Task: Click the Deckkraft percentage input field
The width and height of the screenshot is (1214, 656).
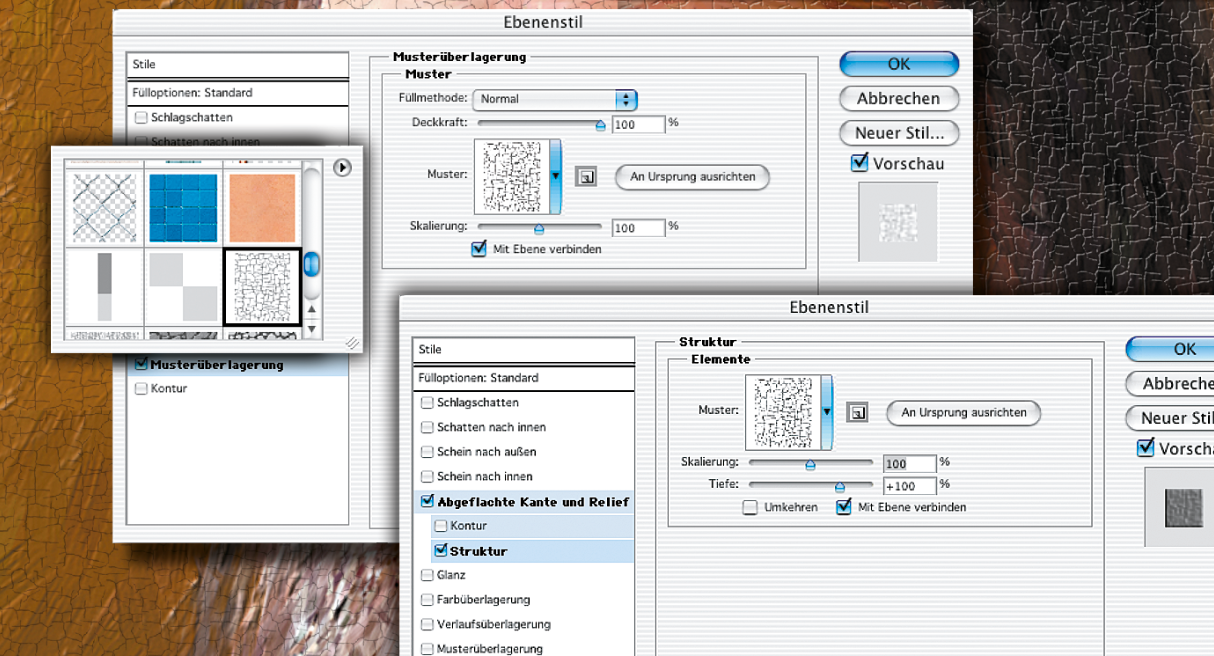Action: click(639, 124)
